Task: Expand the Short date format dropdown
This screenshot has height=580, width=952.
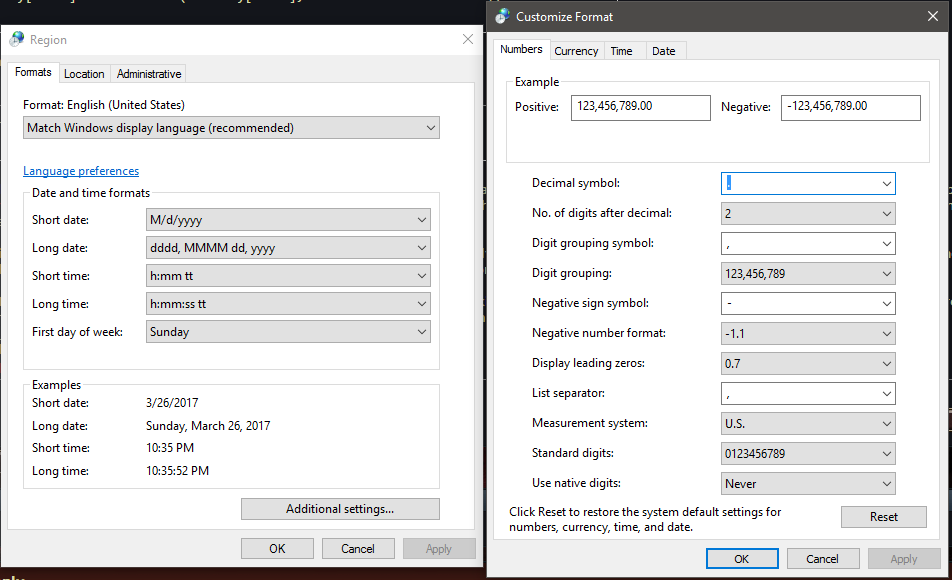Action: pos(288,220)
